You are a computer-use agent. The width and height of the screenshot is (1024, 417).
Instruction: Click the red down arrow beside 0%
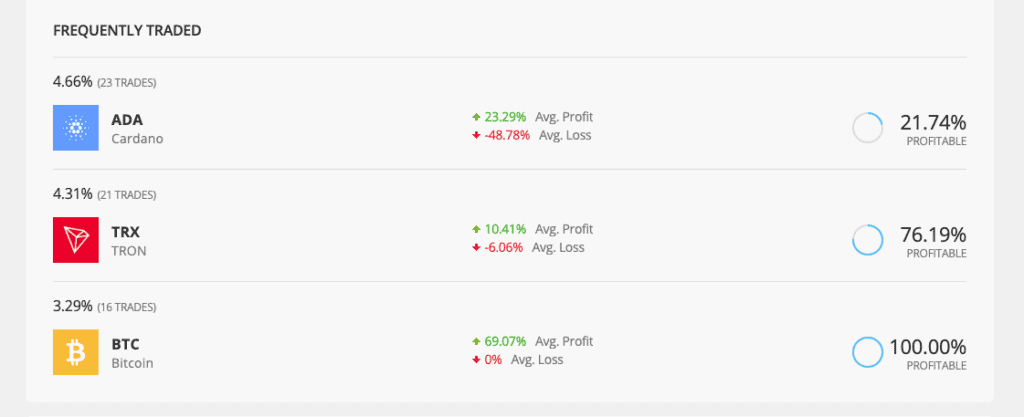tap(476, 359)
